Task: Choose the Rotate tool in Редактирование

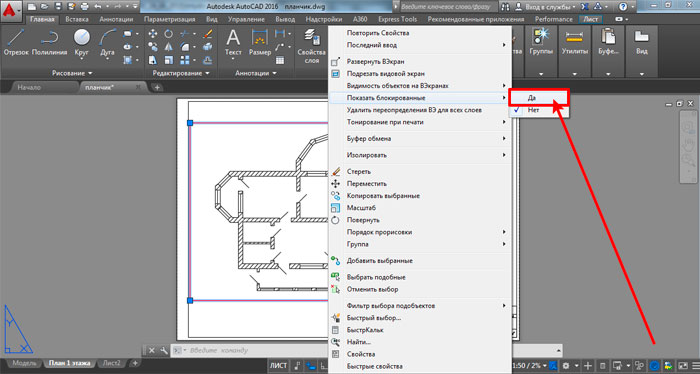Action: click(x=168, y=34)
